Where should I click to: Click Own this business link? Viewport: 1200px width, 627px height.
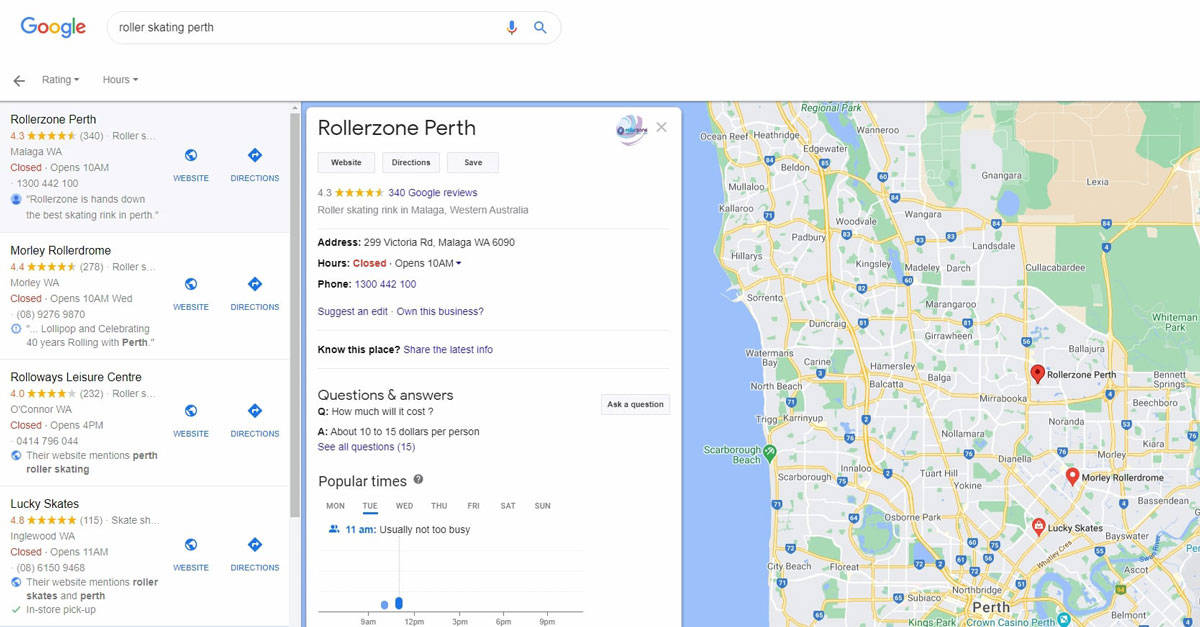click(440, 311)
